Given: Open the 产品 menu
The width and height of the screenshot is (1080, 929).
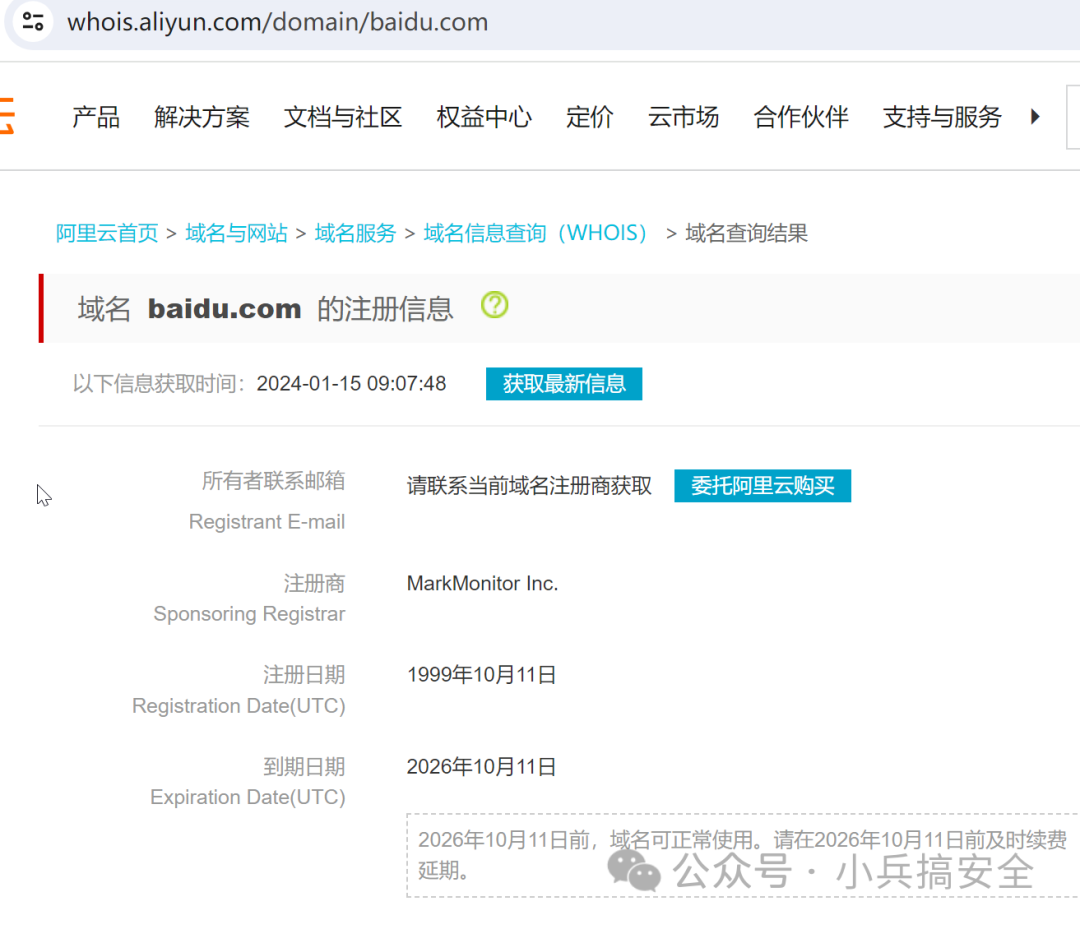Looking at the screenshot, I should 96,117.
